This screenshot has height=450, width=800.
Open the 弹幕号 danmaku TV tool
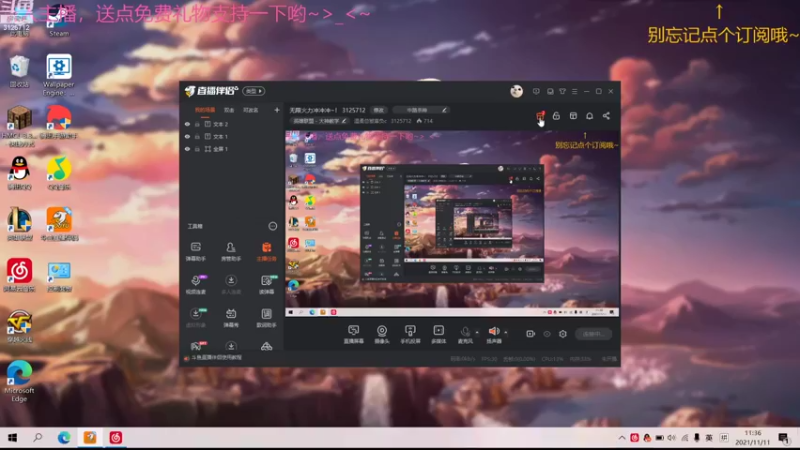click(231, 317)
